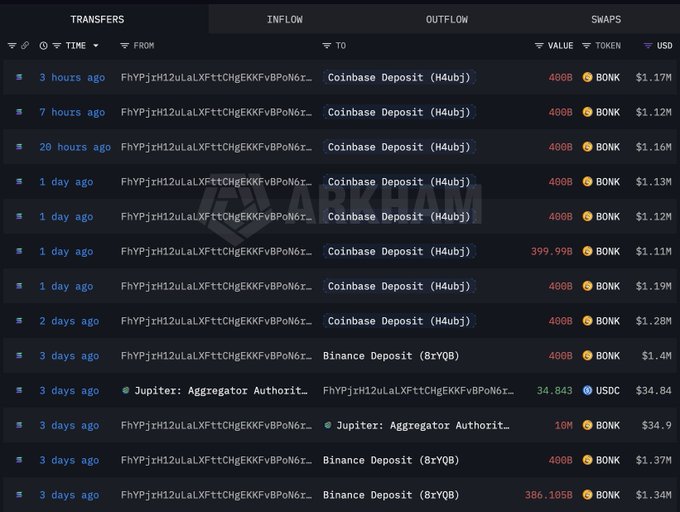The height and width of the screenshot is (512, 680).
Task: Open Coinbase Deposit (H4ubj) in $1.28M row
Action: pos(399,321)
